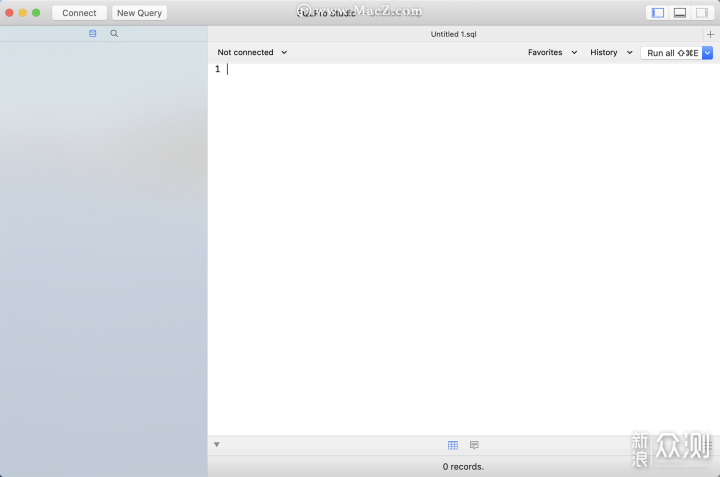
Task: Expand the Run all options arrow
Action: click(708, 53)
